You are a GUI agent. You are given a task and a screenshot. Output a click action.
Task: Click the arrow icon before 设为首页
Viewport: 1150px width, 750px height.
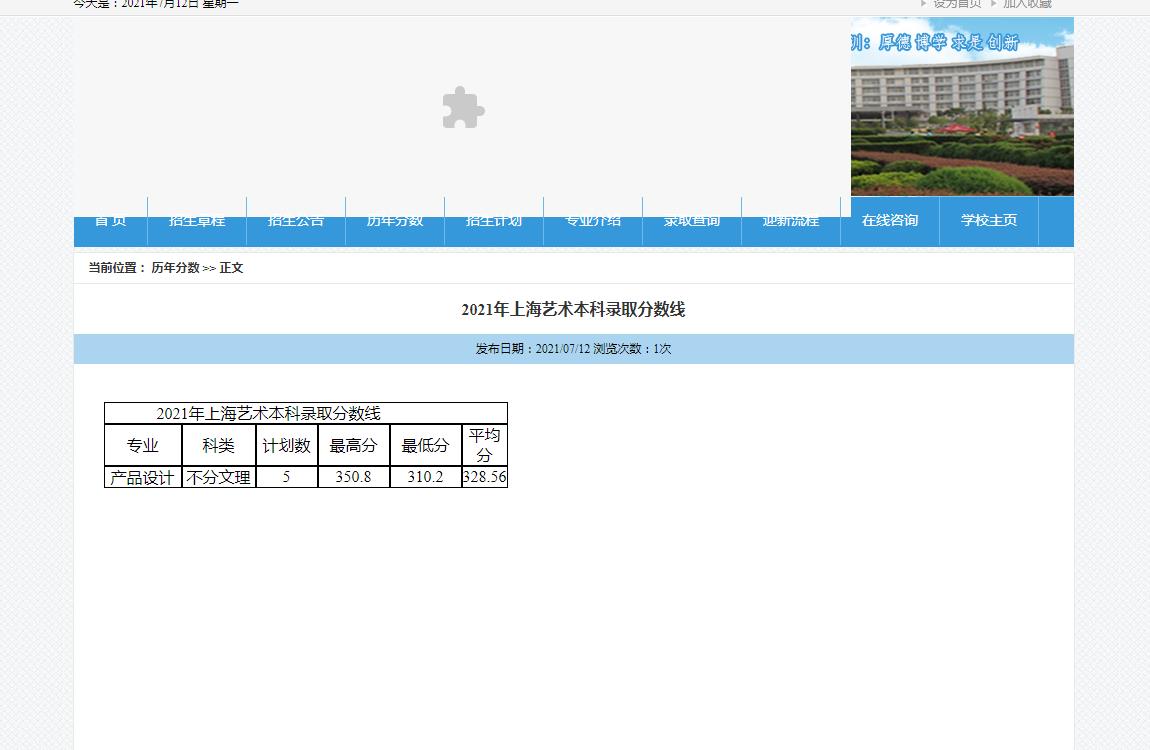click(x=924, y=4)
